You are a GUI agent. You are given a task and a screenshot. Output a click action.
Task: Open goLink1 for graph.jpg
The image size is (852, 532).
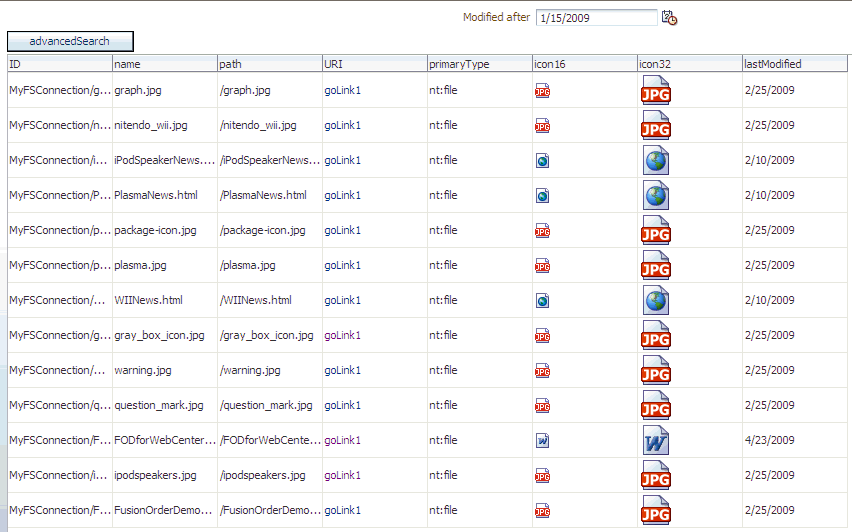tap(342, 90)
